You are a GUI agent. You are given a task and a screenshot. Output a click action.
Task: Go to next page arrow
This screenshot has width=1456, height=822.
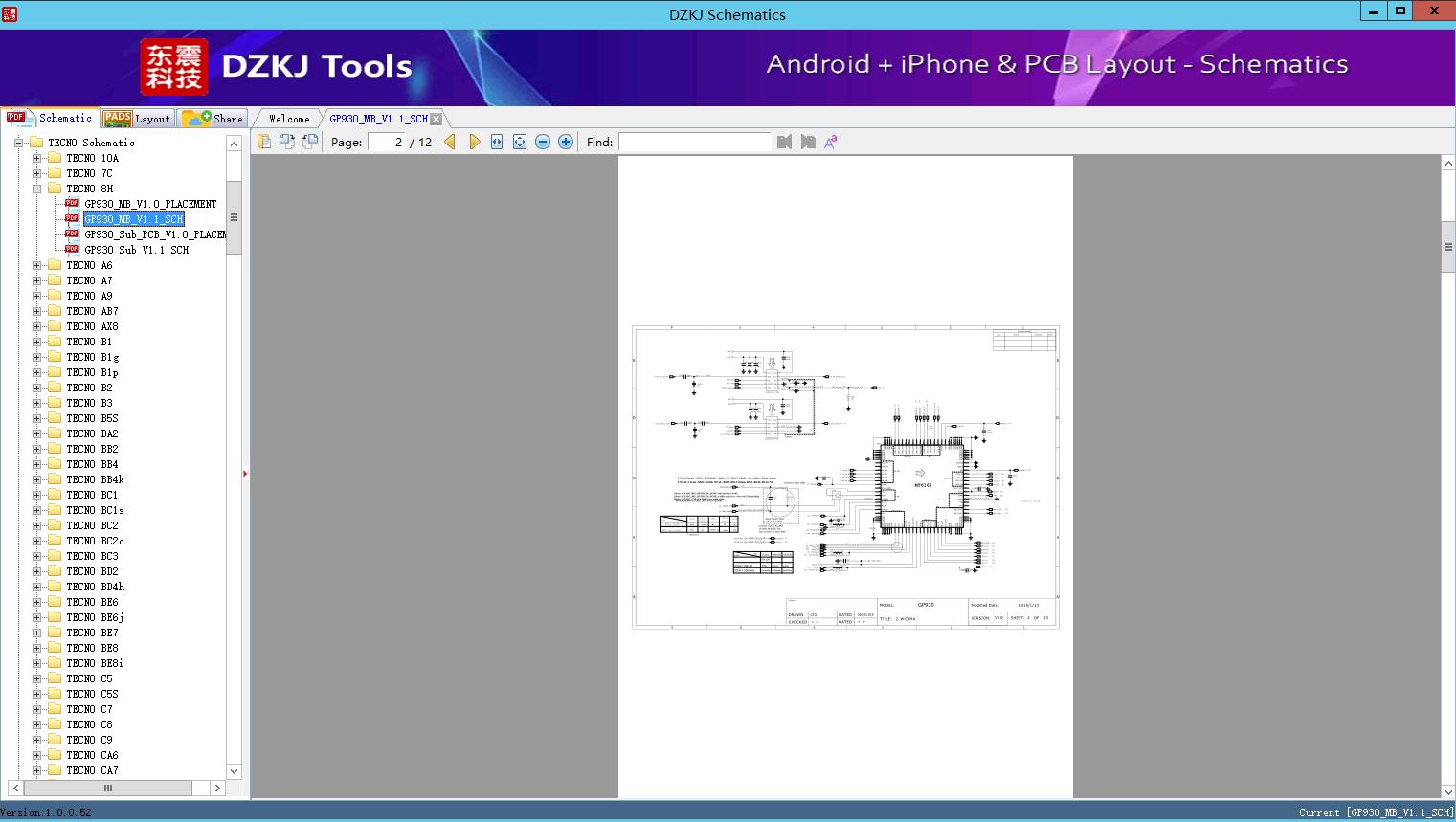pos(474,142)
